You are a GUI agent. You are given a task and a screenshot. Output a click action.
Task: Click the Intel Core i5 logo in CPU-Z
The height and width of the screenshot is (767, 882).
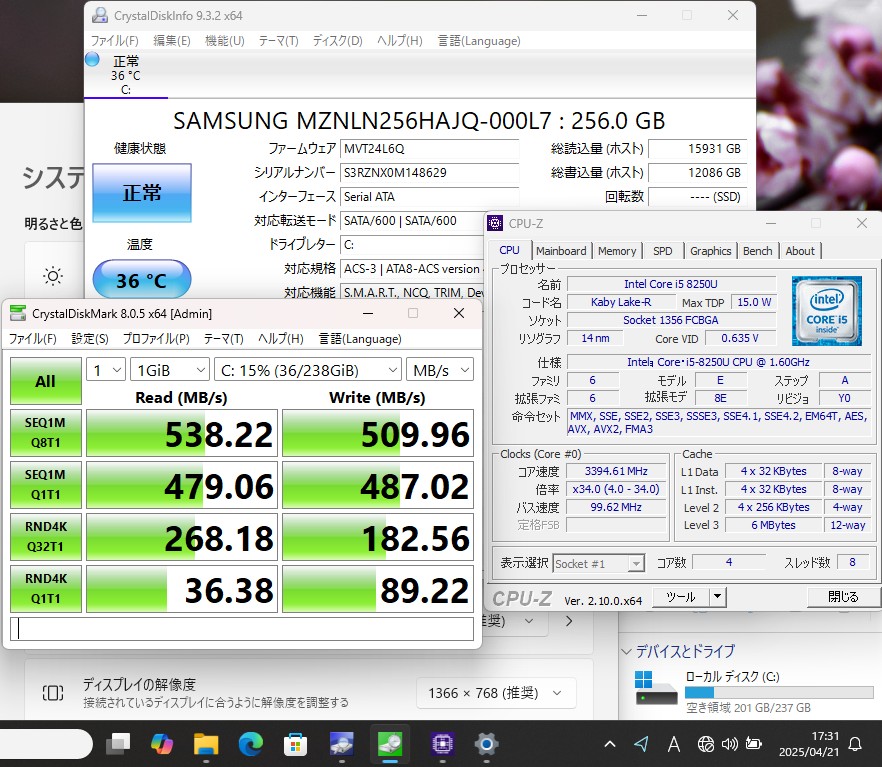[826, 310]
